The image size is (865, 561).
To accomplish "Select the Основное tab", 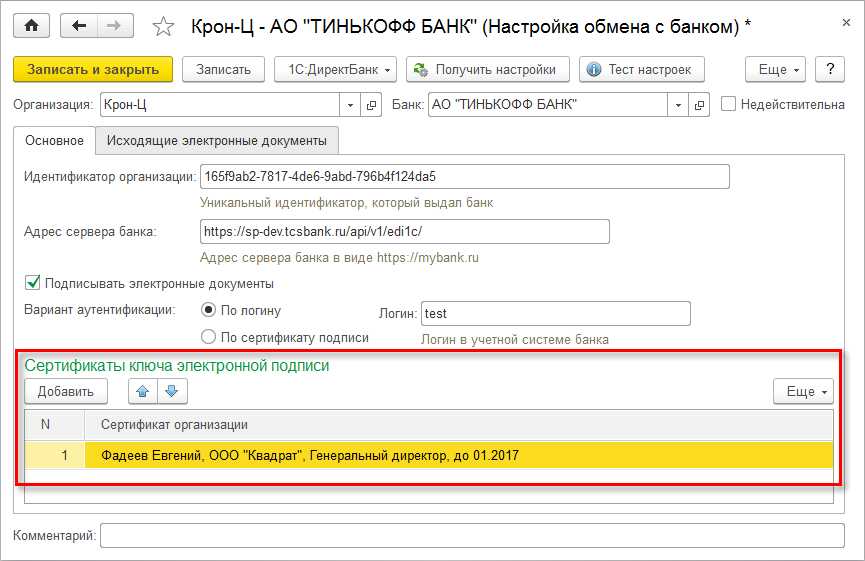I will click(54, 141).
